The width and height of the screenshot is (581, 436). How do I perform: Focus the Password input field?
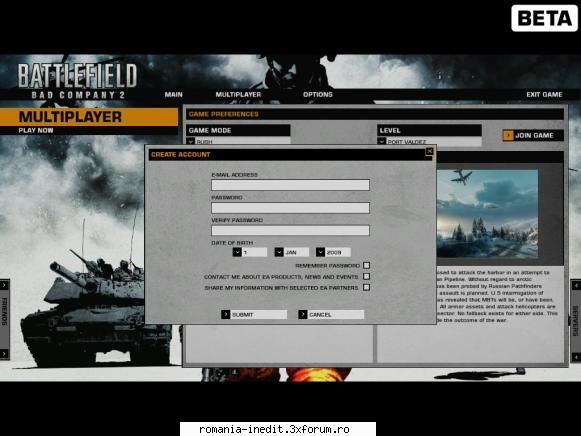point(290,207)
